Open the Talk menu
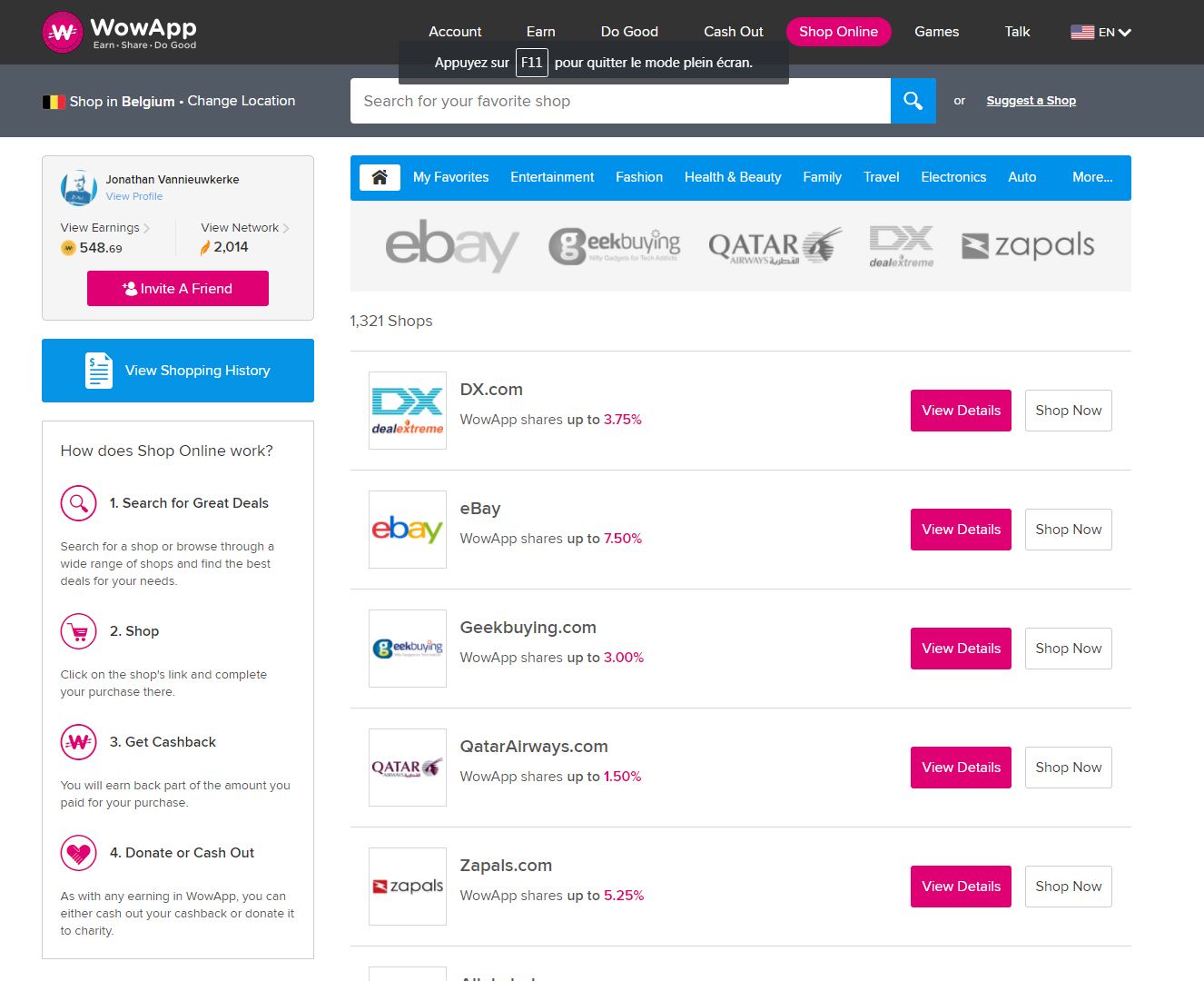Screen dimensions: 1204x981 click(1017, 32)
